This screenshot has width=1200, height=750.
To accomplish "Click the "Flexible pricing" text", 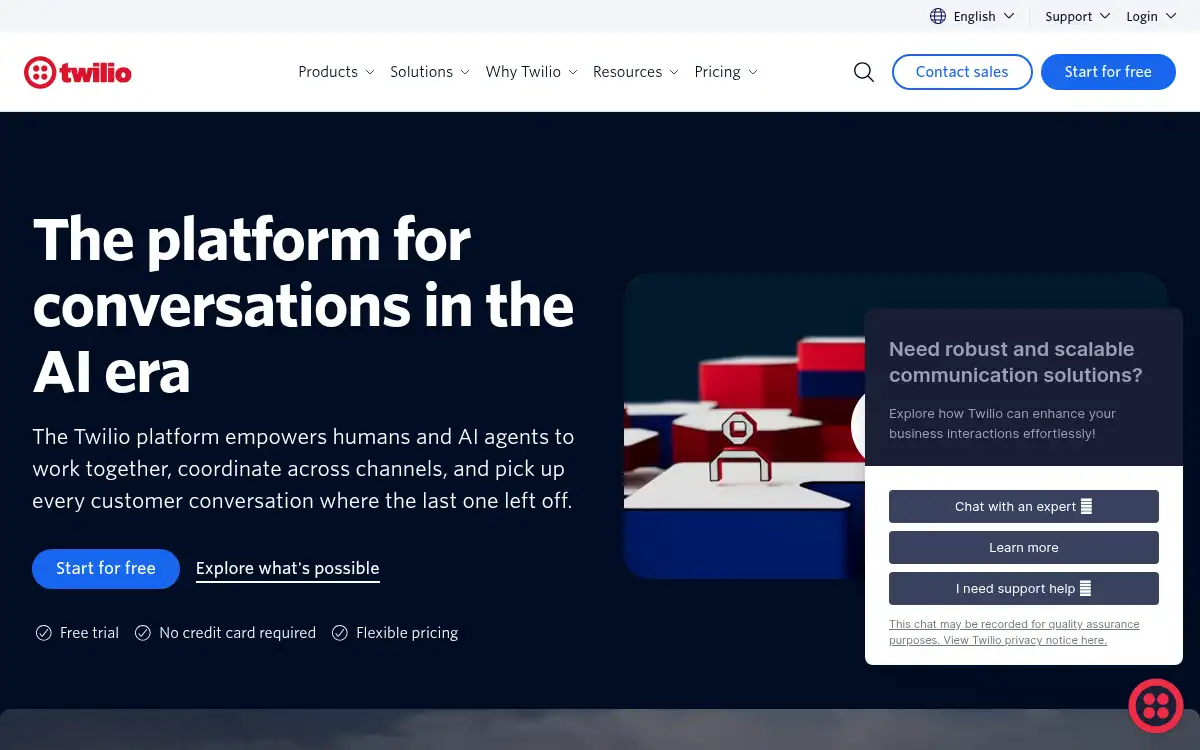I will [x=407, y=633].
